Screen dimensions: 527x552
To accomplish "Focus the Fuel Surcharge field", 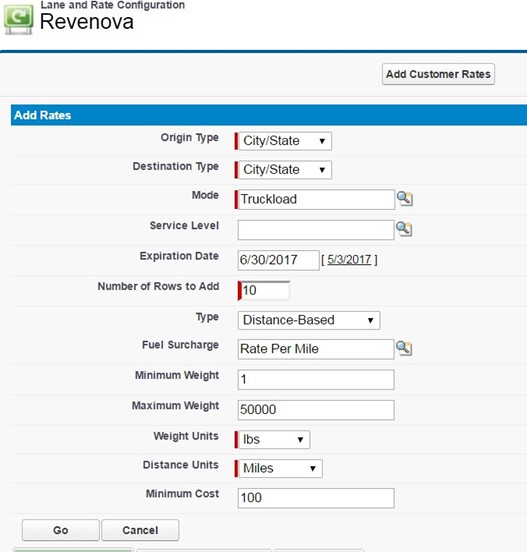I will pyautogui.click(x=316, y=349).
